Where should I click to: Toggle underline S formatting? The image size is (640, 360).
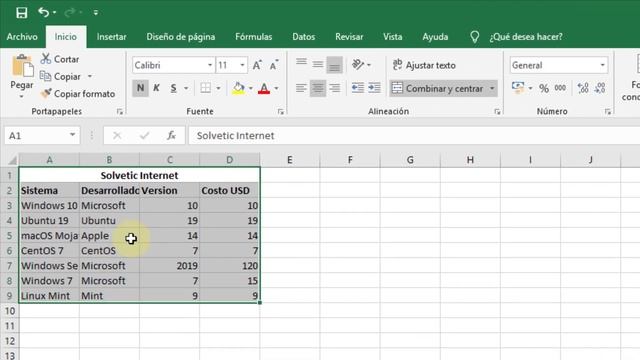(x=173, y=88)
